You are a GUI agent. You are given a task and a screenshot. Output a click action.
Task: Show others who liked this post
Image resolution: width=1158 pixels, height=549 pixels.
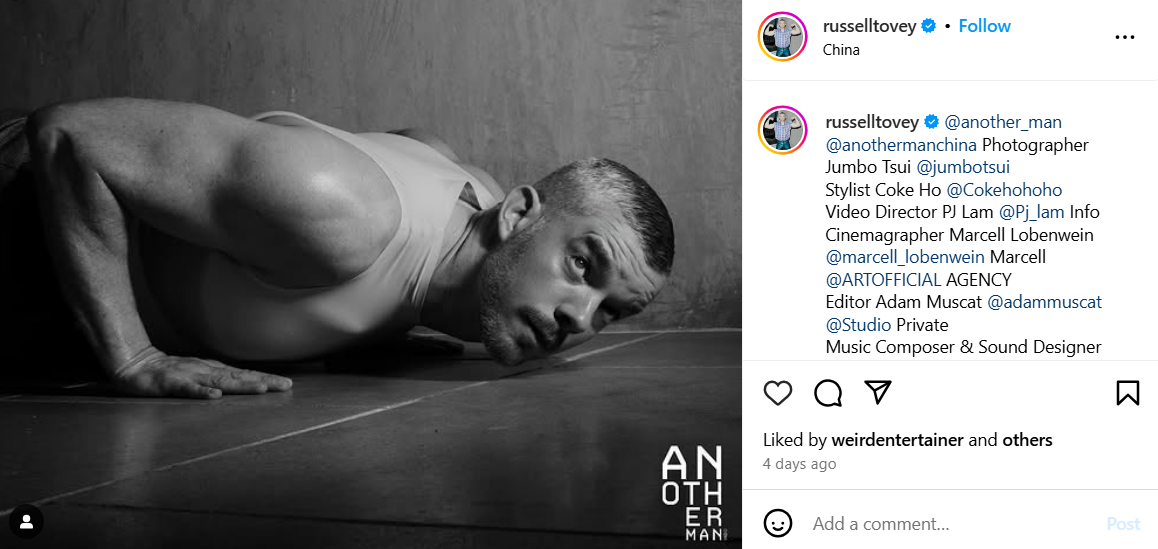tap(1027, 440)
